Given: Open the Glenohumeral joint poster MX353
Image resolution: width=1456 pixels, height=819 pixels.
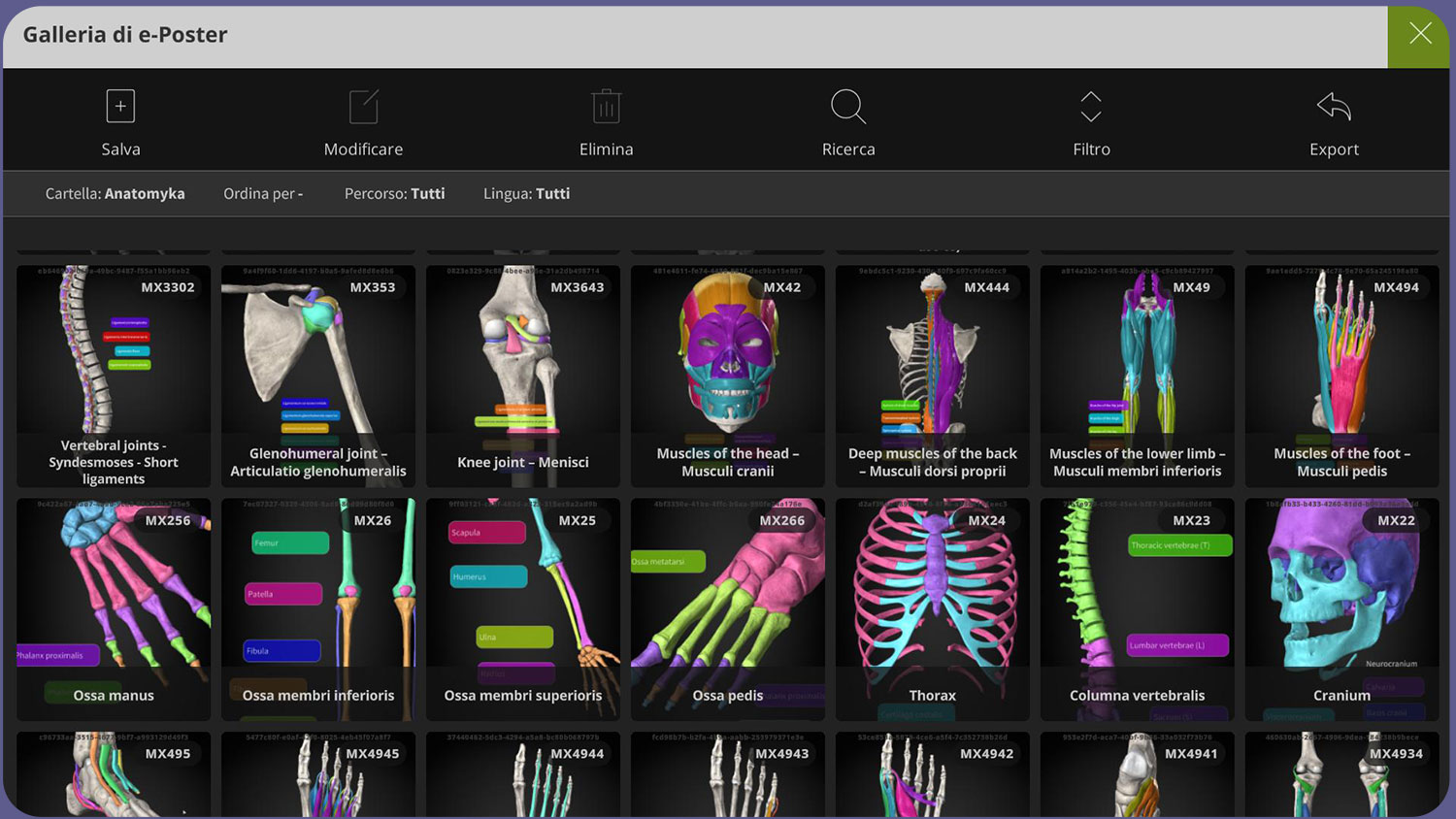Looking at the screenshot, I should pyautogui.click(x=318, y=377).
